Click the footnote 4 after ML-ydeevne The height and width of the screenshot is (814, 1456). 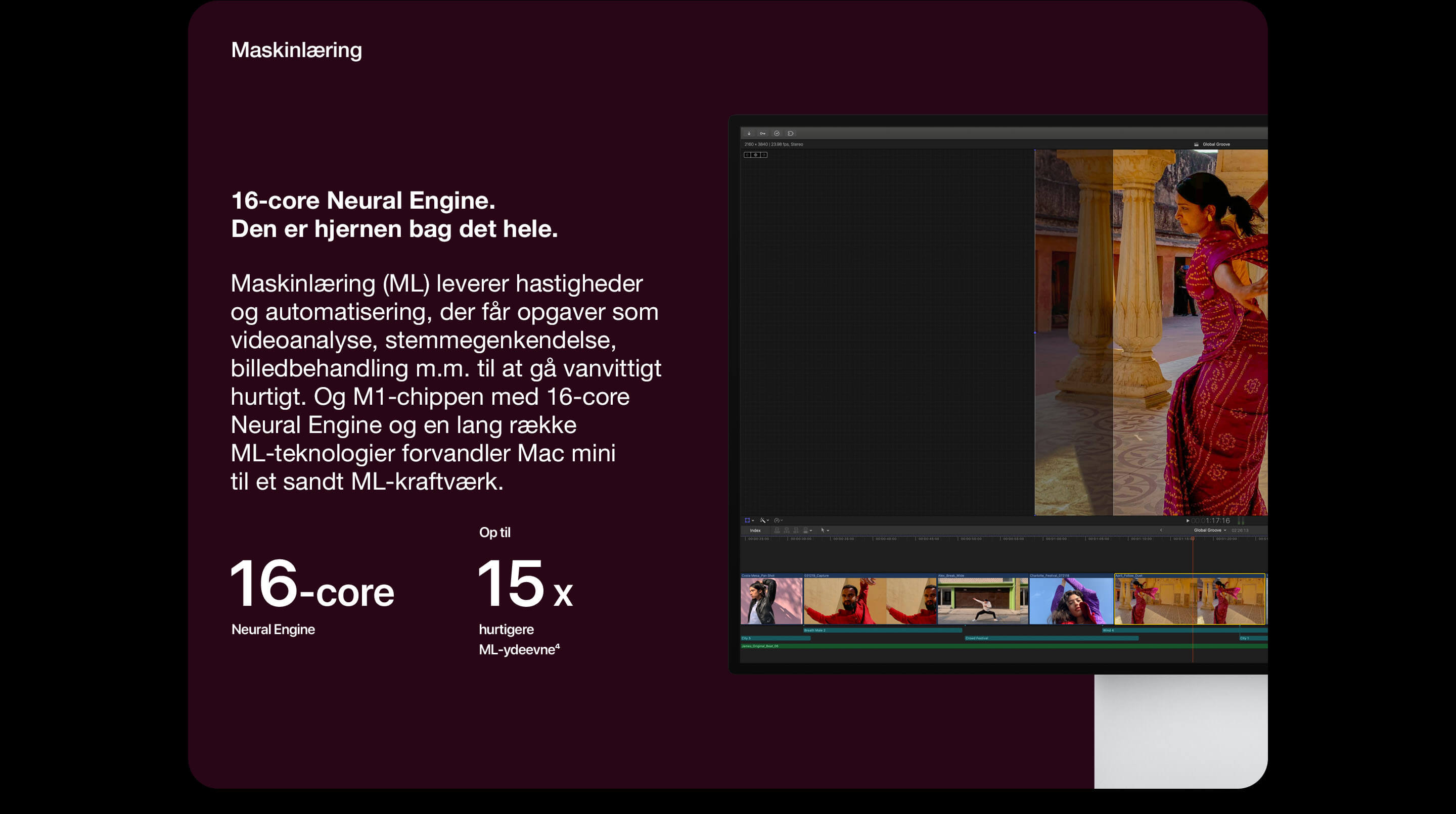click(557, 646)
